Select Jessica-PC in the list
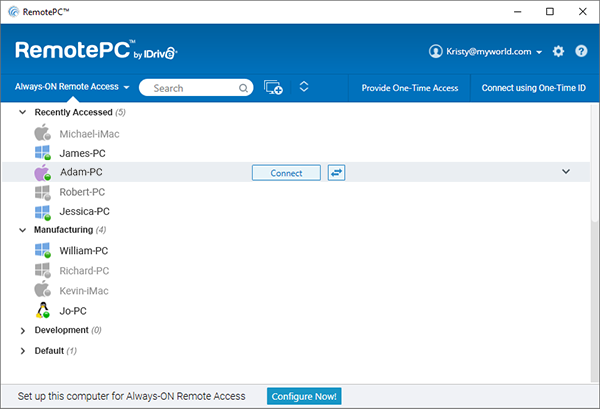This screenshot has width=600, height=409. point(85,212)
